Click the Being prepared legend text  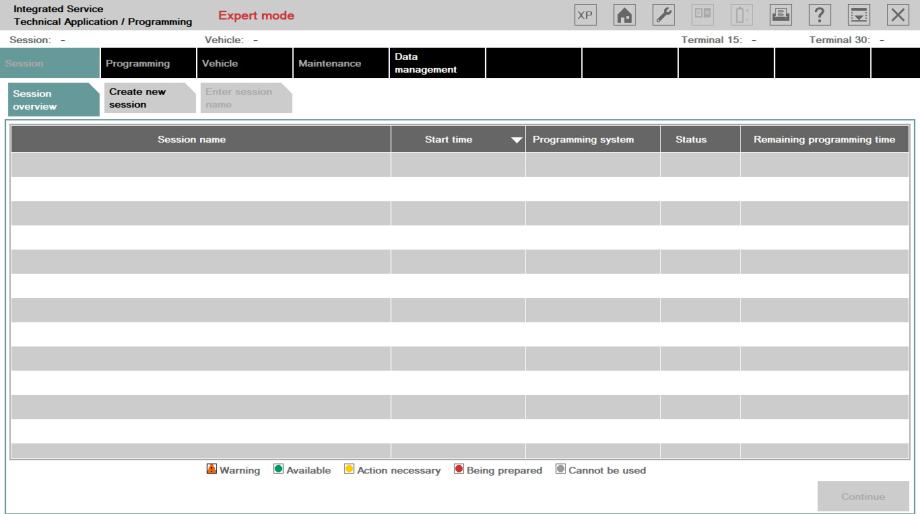(x=505, y=471)
